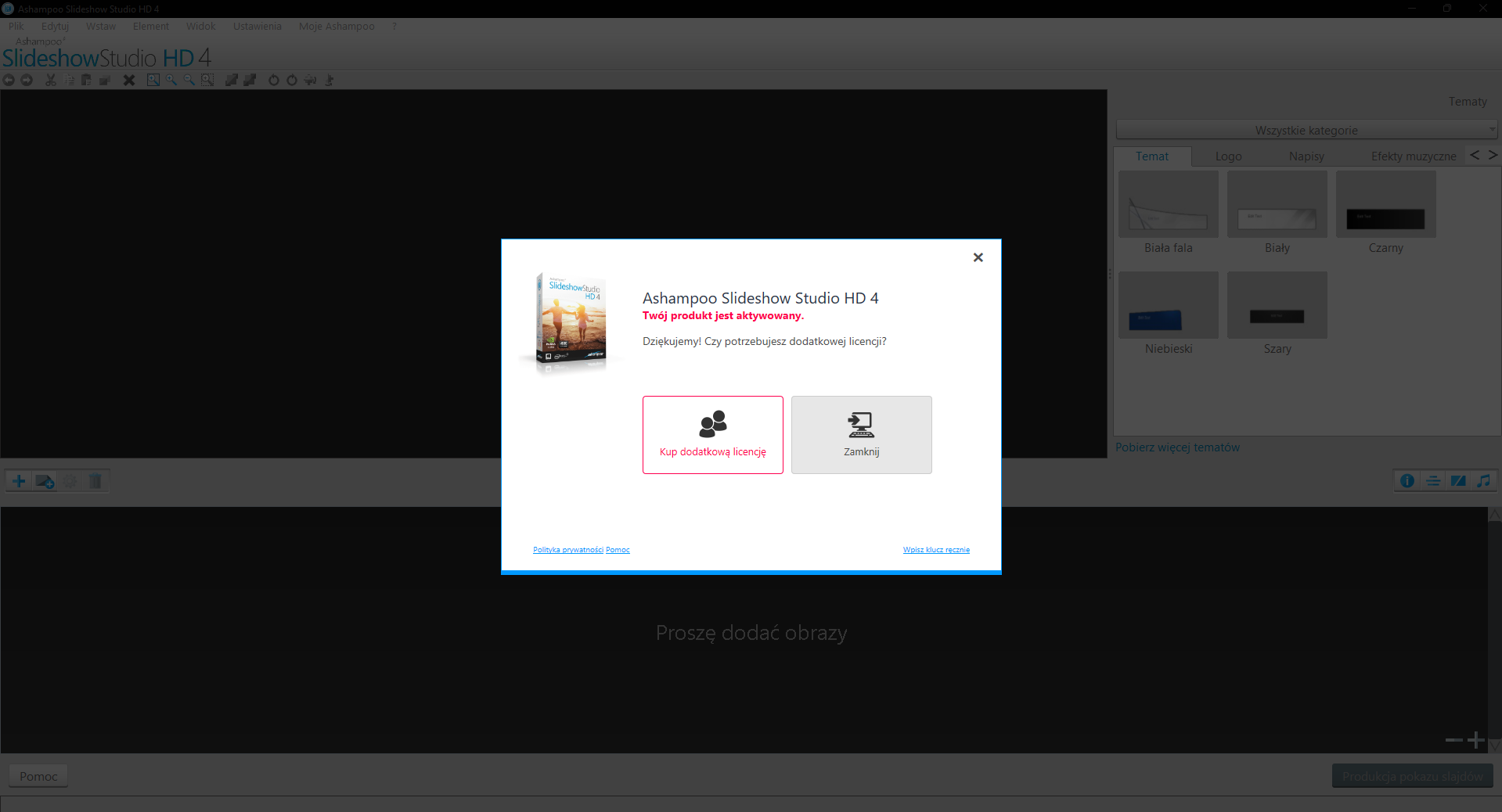The height and width of the screenshot is (812, 1502).
Task: Open the Moje Ashampoo menu
Action: [x=337, y=27]
